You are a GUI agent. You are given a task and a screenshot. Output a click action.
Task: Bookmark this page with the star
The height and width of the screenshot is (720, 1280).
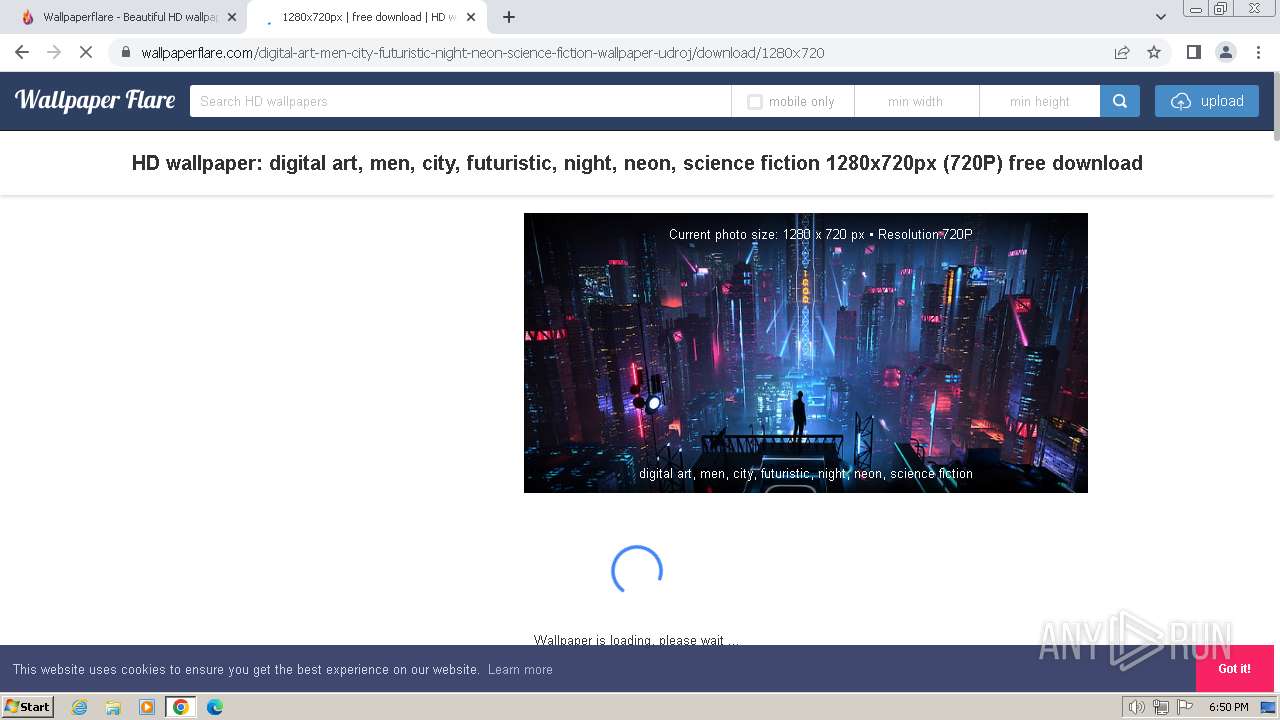(1154, 53)
